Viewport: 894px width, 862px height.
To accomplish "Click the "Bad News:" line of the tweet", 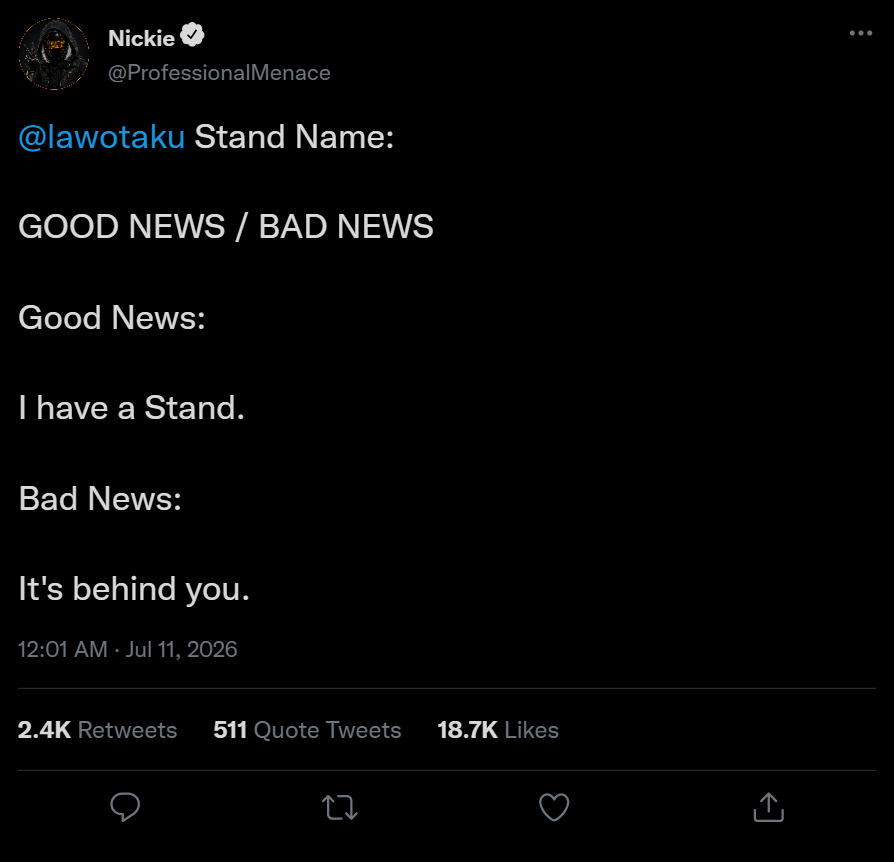I will pos(100,499).
